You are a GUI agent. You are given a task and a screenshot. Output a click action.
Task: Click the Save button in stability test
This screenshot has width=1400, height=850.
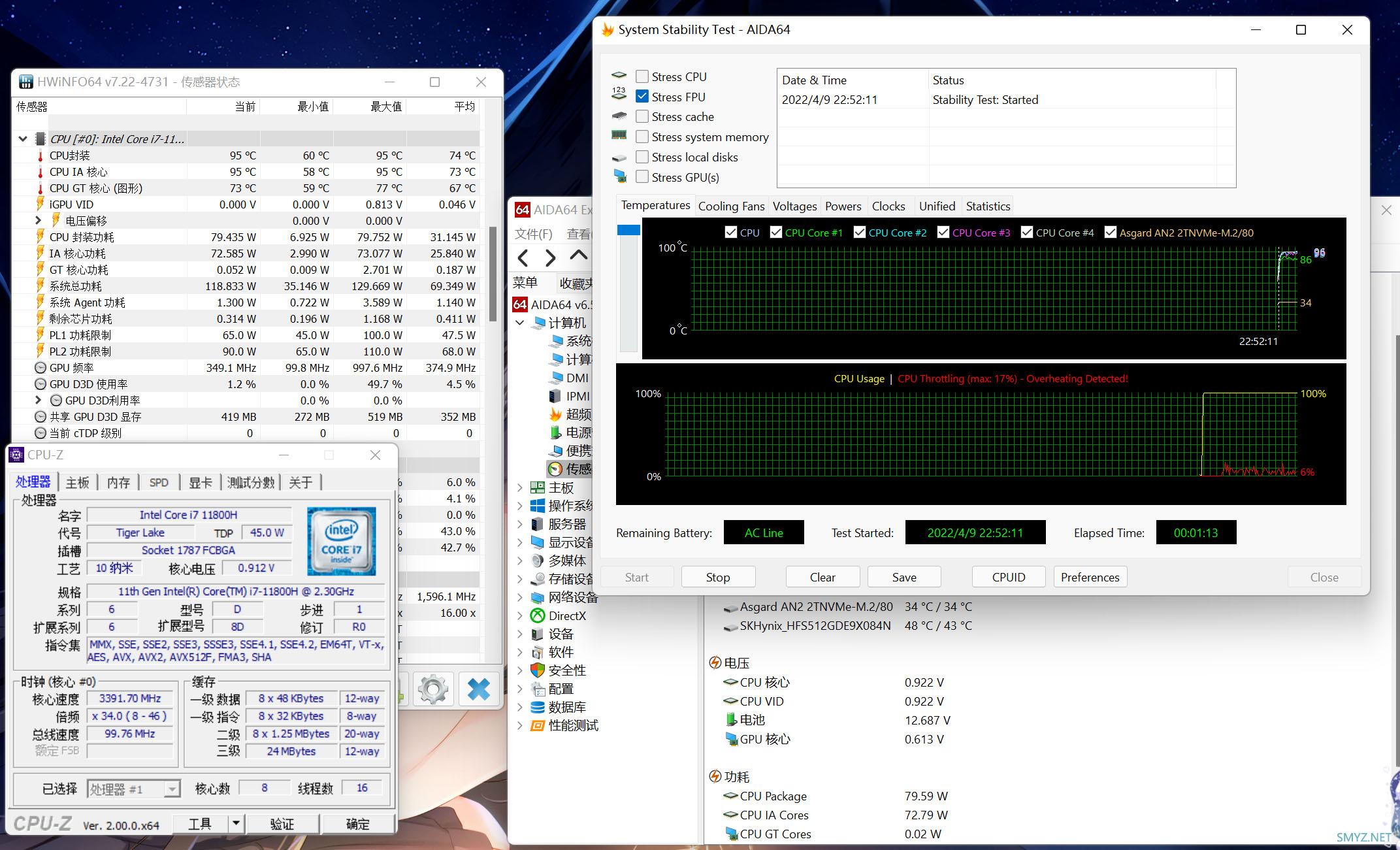(x=904, y=577)
